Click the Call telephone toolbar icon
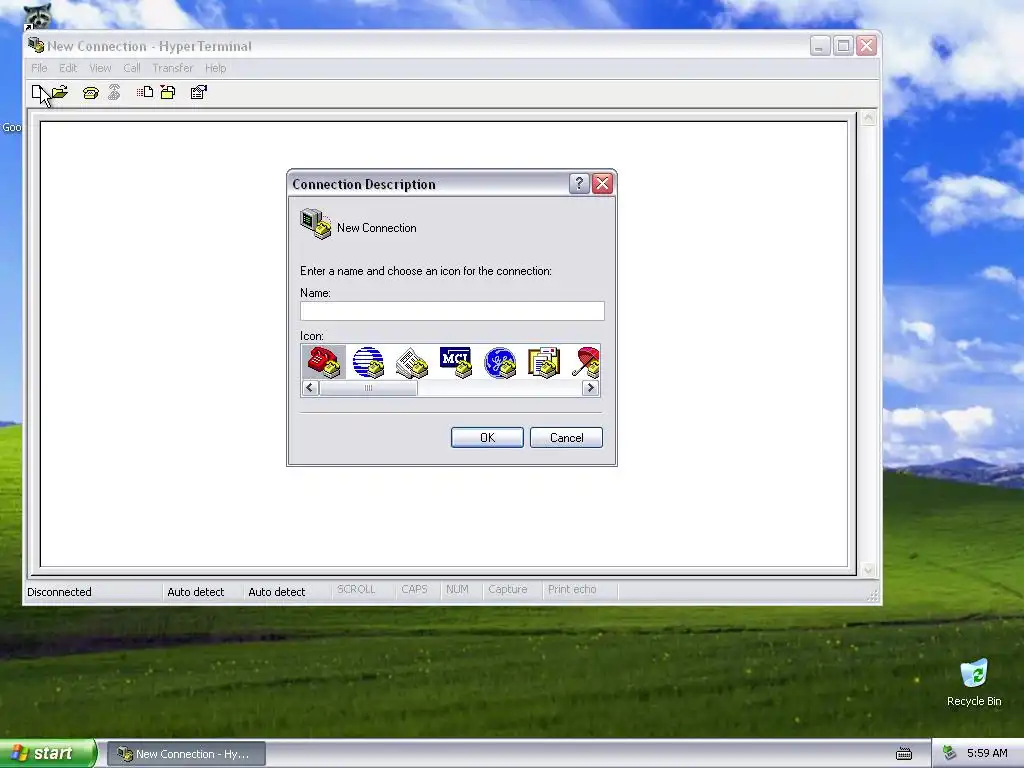This screenshot has height=768, width=1024. click(x=91, y=93)
